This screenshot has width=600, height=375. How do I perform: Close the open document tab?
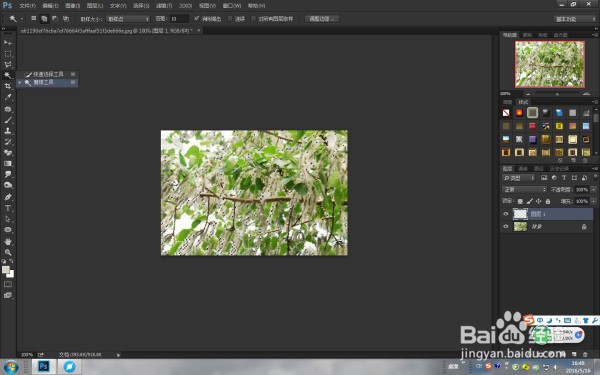[x=199, y=30]
